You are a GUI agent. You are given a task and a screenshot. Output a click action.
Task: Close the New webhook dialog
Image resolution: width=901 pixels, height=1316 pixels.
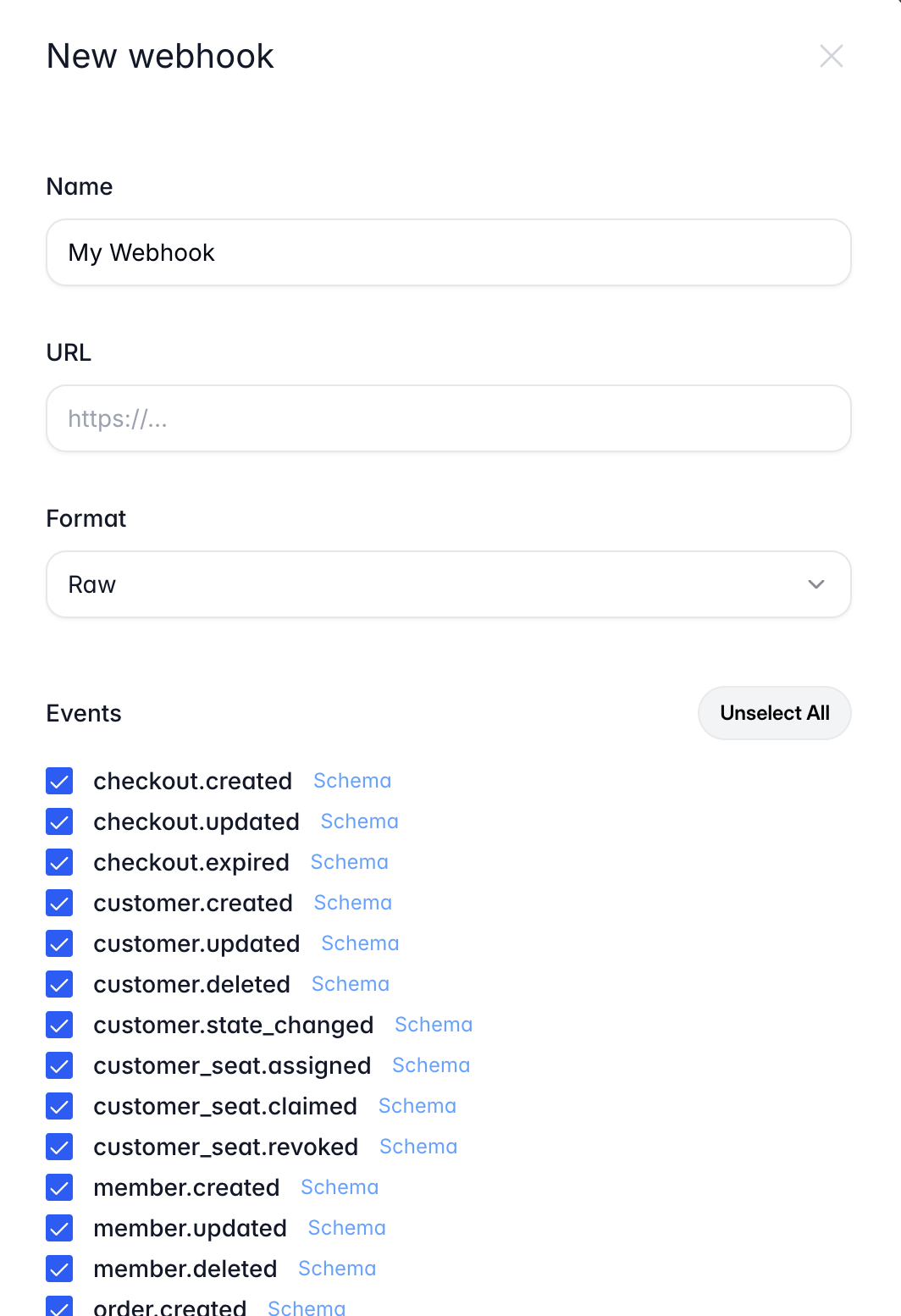[832, 56]
